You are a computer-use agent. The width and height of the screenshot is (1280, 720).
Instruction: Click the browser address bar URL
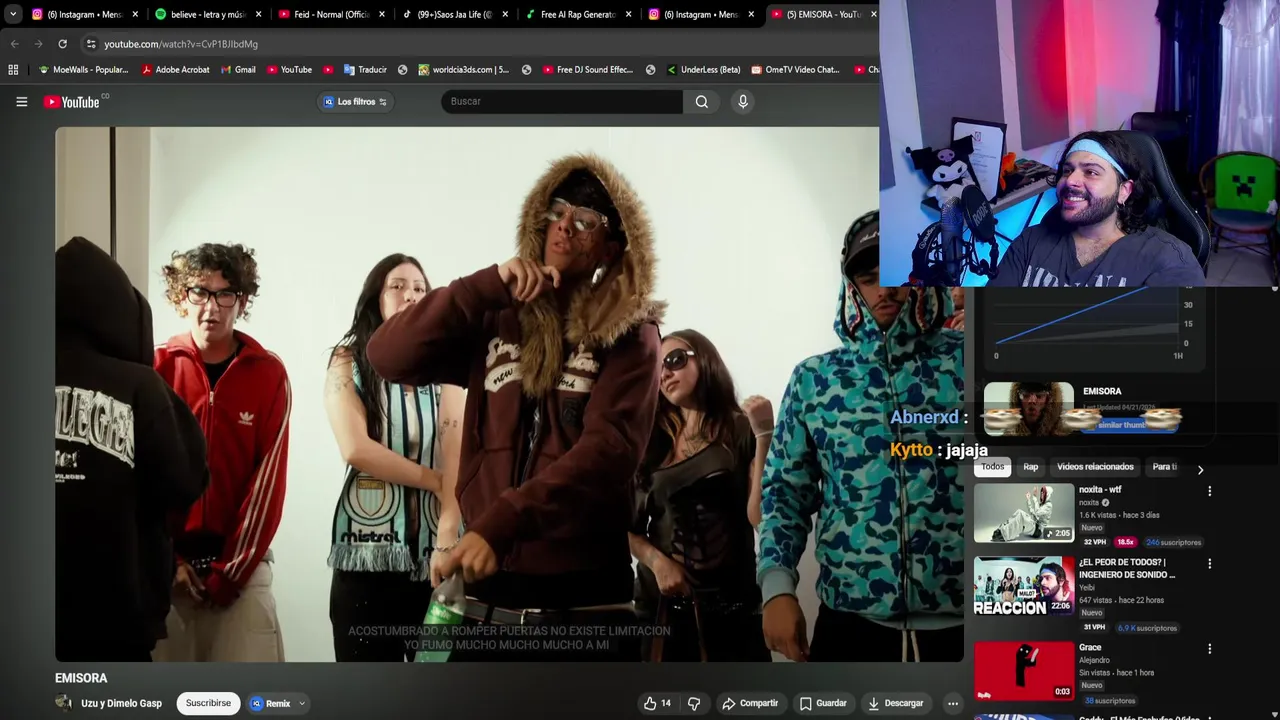tap(181, 44)
